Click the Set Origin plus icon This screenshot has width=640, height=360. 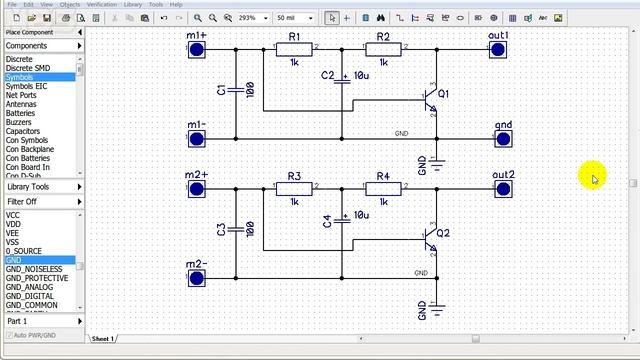[347, 18]
